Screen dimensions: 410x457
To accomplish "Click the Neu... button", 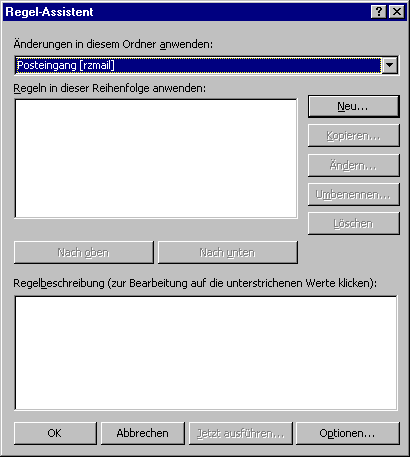I will [354, 107].
